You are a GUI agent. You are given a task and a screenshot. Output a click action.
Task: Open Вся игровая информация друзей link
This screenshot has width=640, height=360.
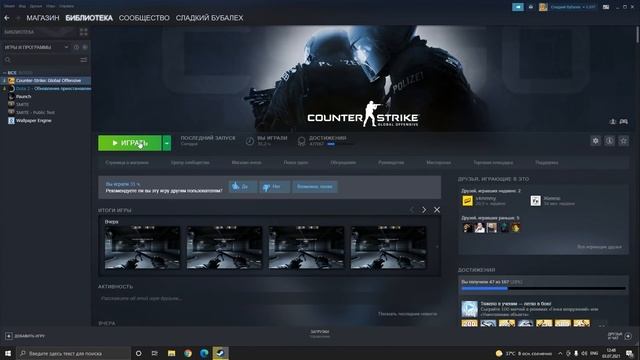(x=599, y=247)
